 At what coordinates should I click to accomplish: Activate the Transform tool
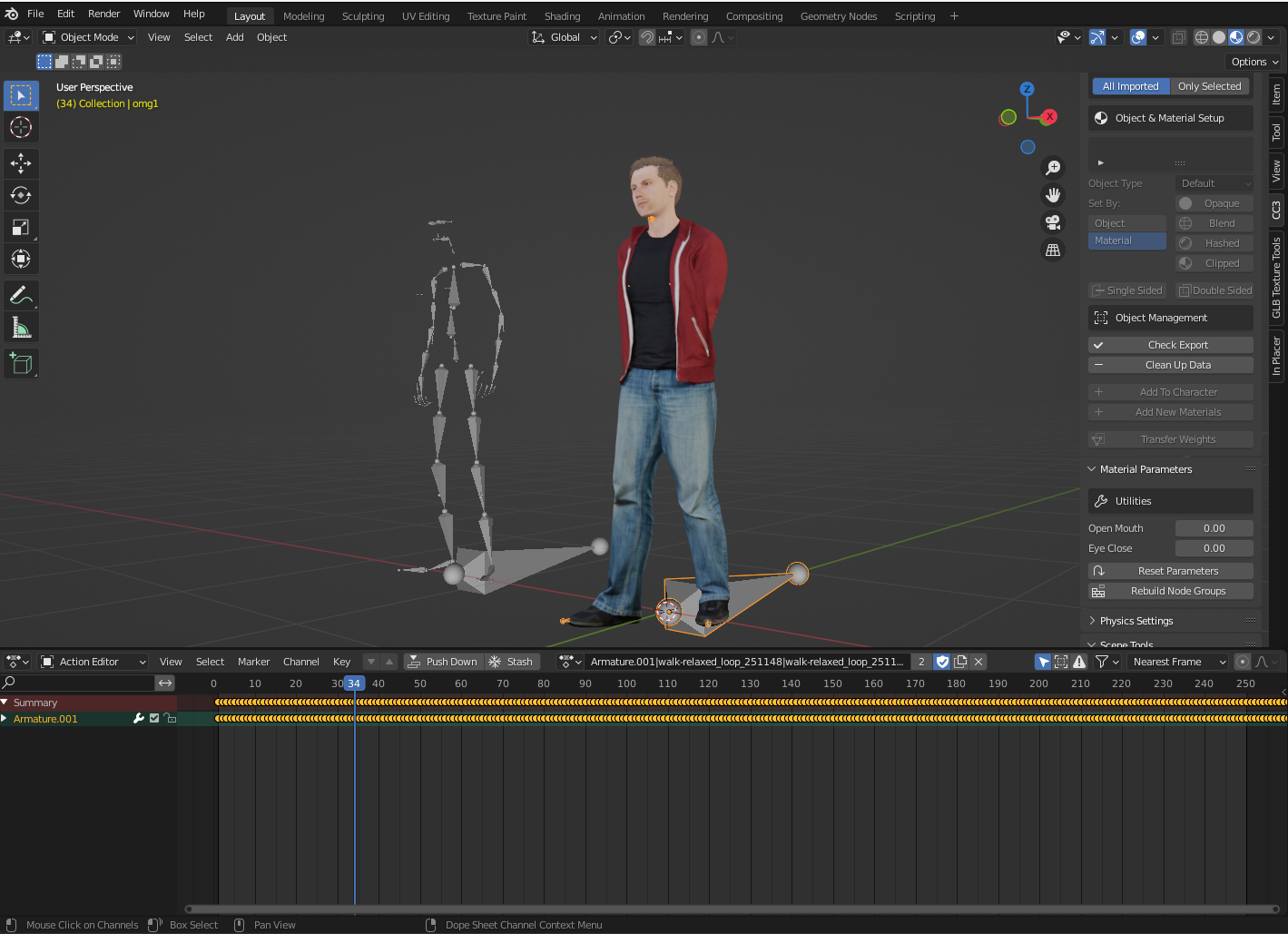(x=21, y=259)
